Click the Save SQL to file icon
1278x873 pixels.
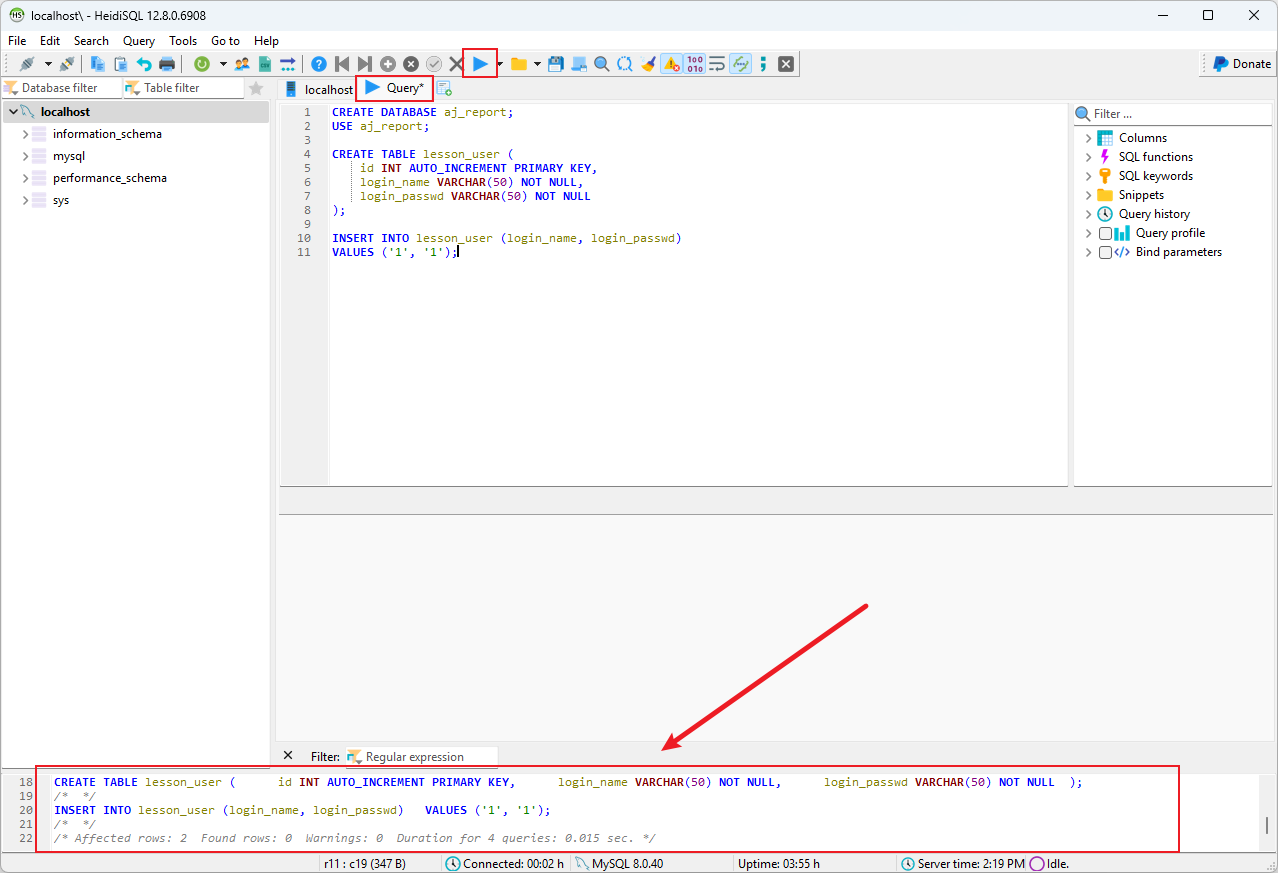coord(556,64)
